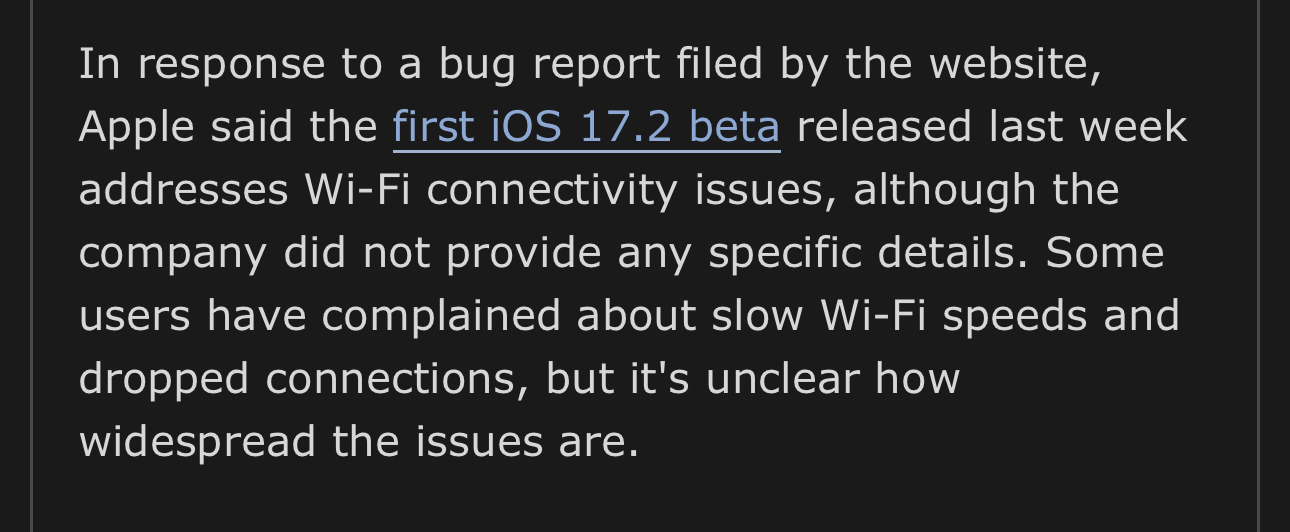Click the words "released last week"
Image resolution: width=1290 pixels, height=532 pixels.
click(x=992, y=127)
